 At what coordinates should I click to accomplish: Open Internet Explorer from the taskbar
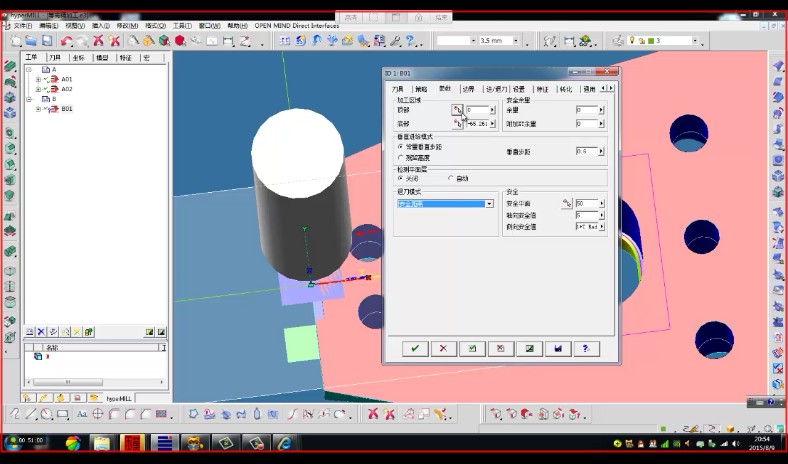[x=285, y=443]
